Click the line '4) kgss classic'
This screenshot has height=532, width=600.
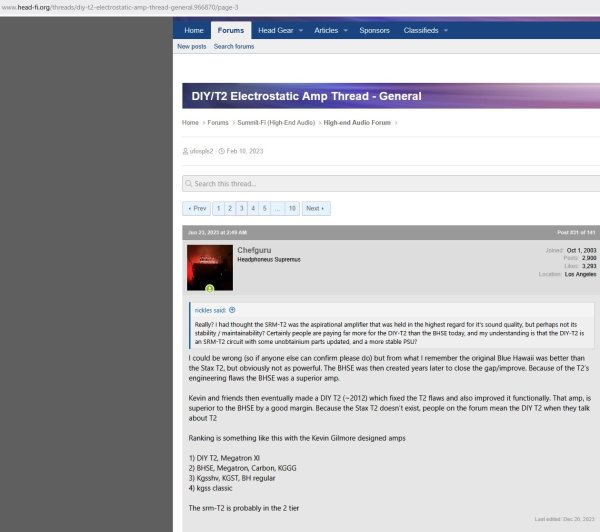click(210, 488)
